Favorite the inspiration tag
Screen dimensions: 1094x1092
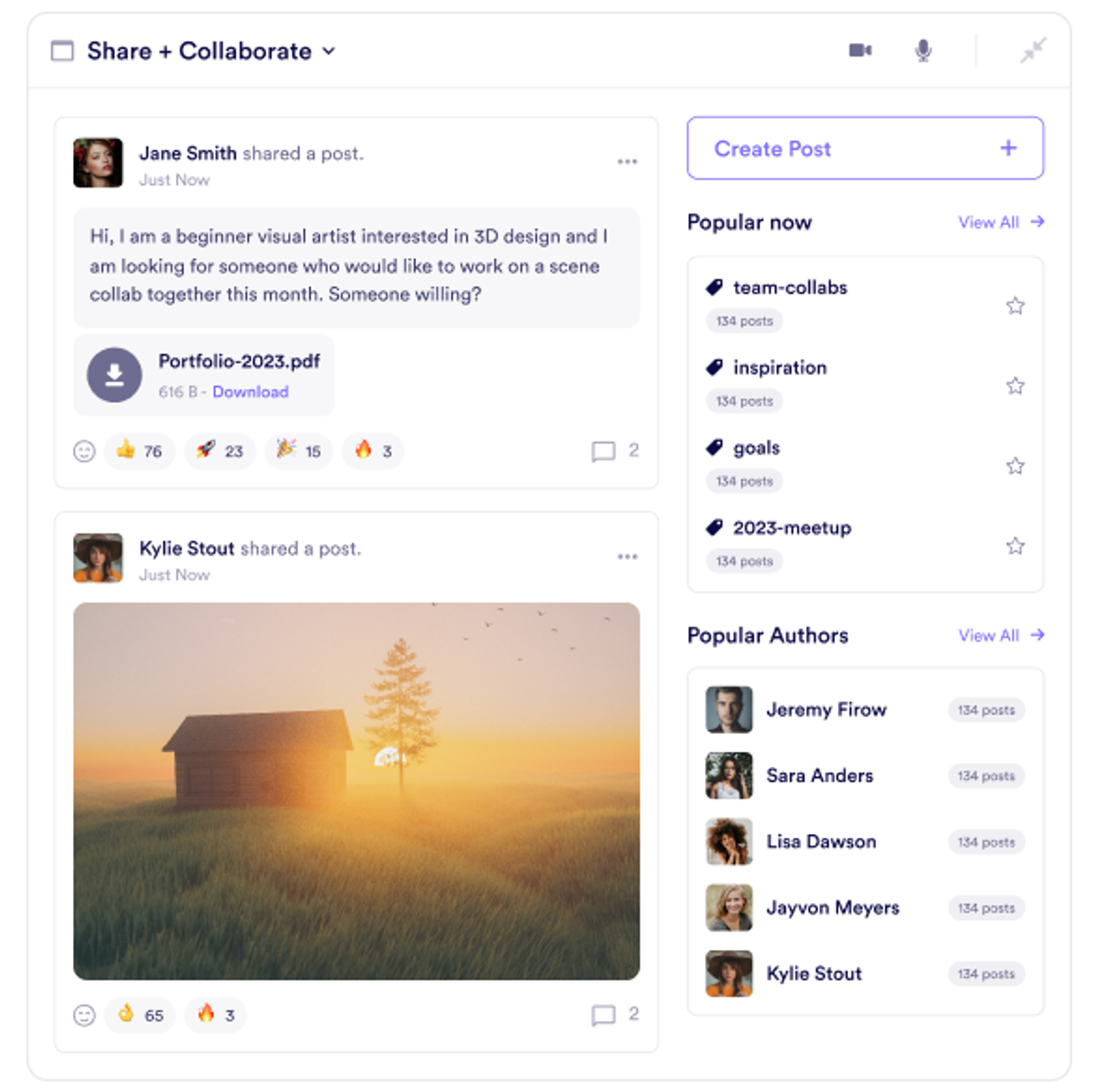click(x=1015, y=386)
